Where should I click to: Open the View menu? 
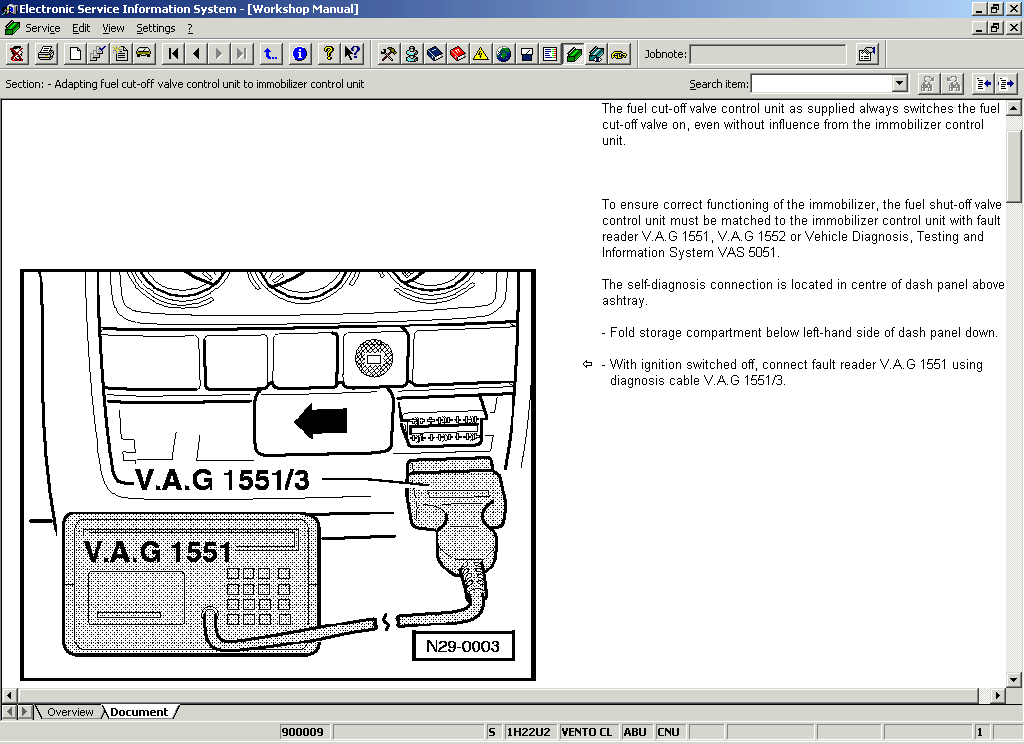click(113, 28)
